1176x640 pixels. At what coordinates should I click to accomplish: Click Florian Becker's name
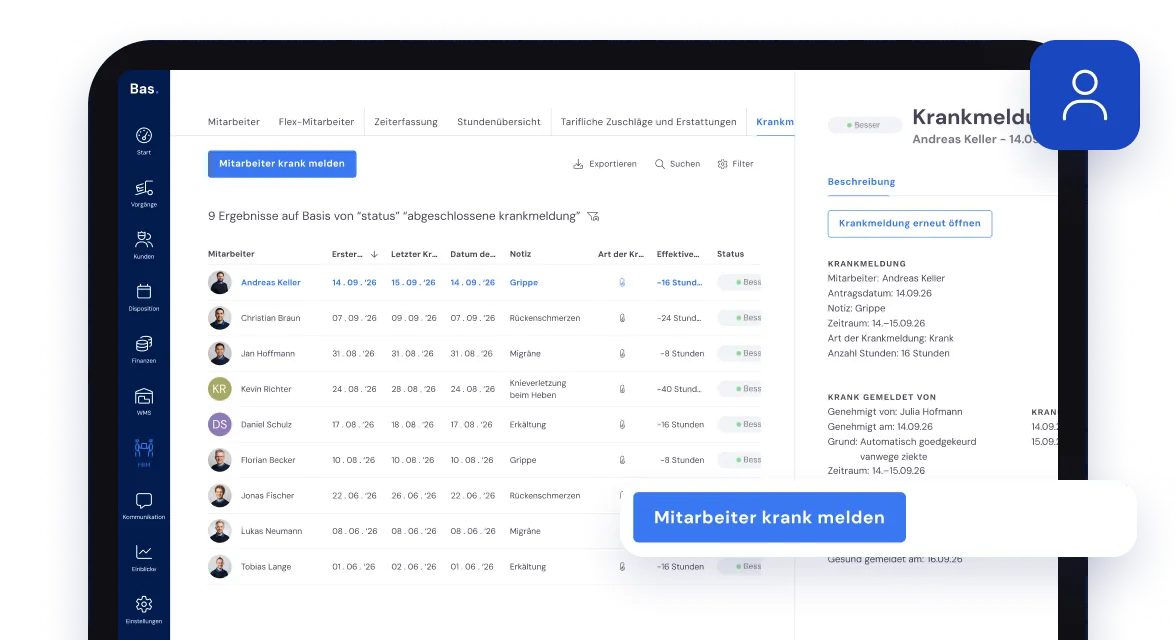(268, 460)
